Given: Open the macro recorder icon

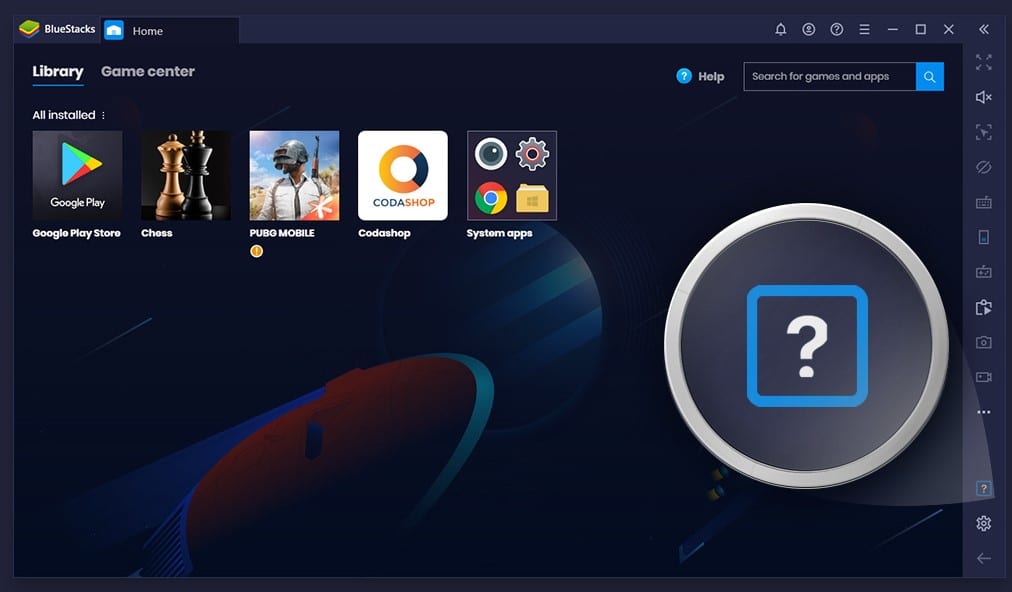Looking at the screenshot, I should coord(984,307).
